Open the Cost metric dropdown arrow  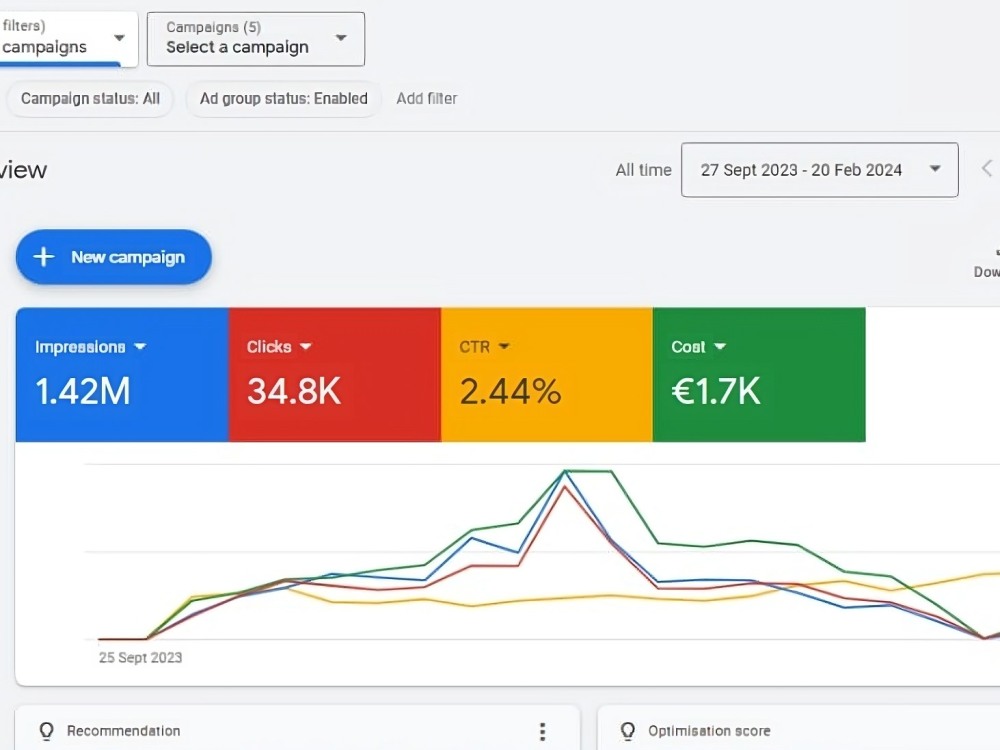click(x=720, y=347)
